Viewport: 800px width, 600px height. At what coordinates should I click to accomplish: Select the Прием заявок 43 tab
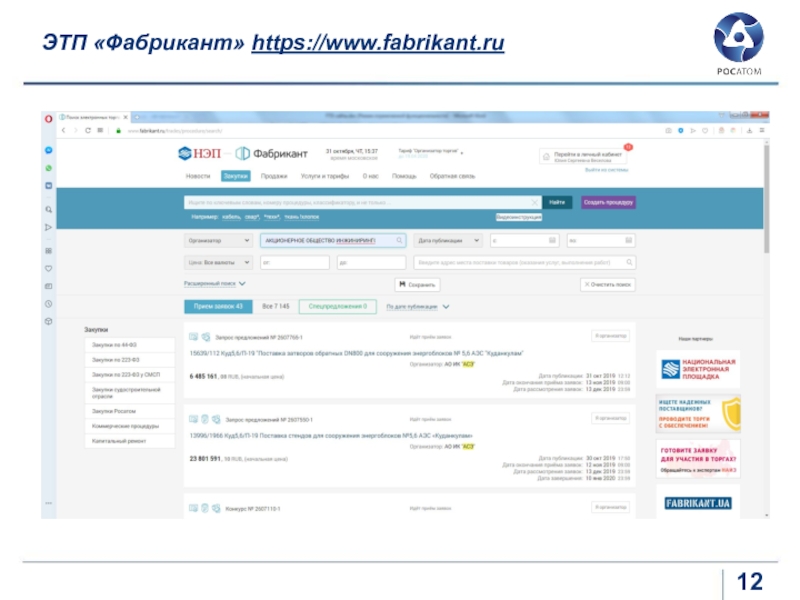pos(218,307)
